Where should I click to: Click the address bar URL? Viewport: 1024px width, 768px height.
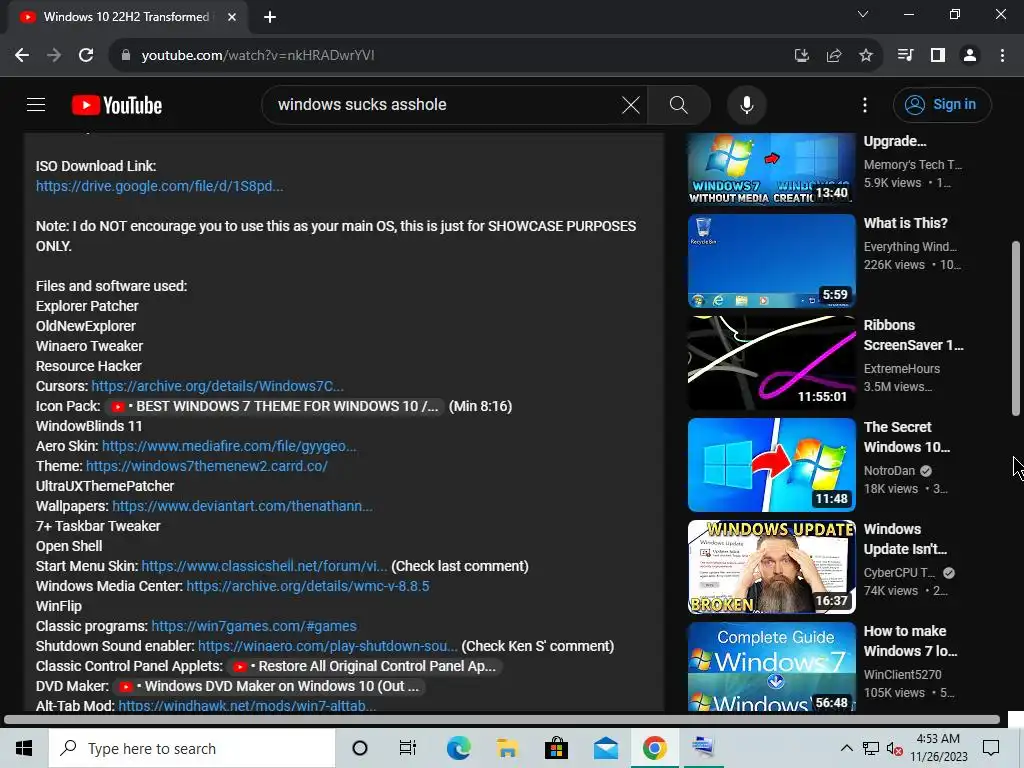coord(257,56)
